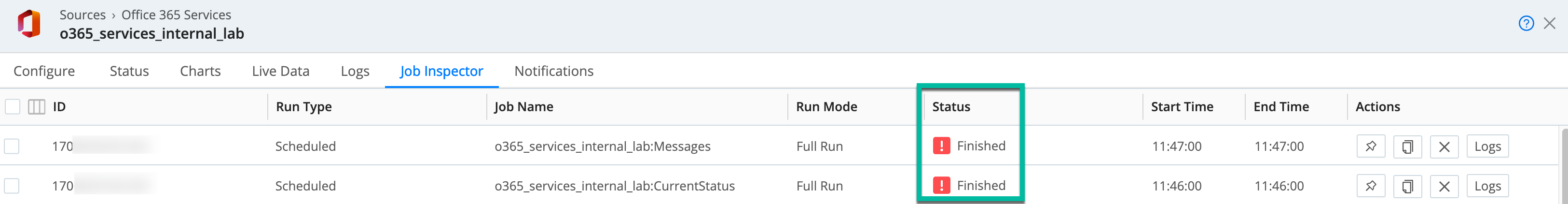Screen dimensions: 1568x204
Task: Switch to the Configure tab
Action: coord(44,72)
